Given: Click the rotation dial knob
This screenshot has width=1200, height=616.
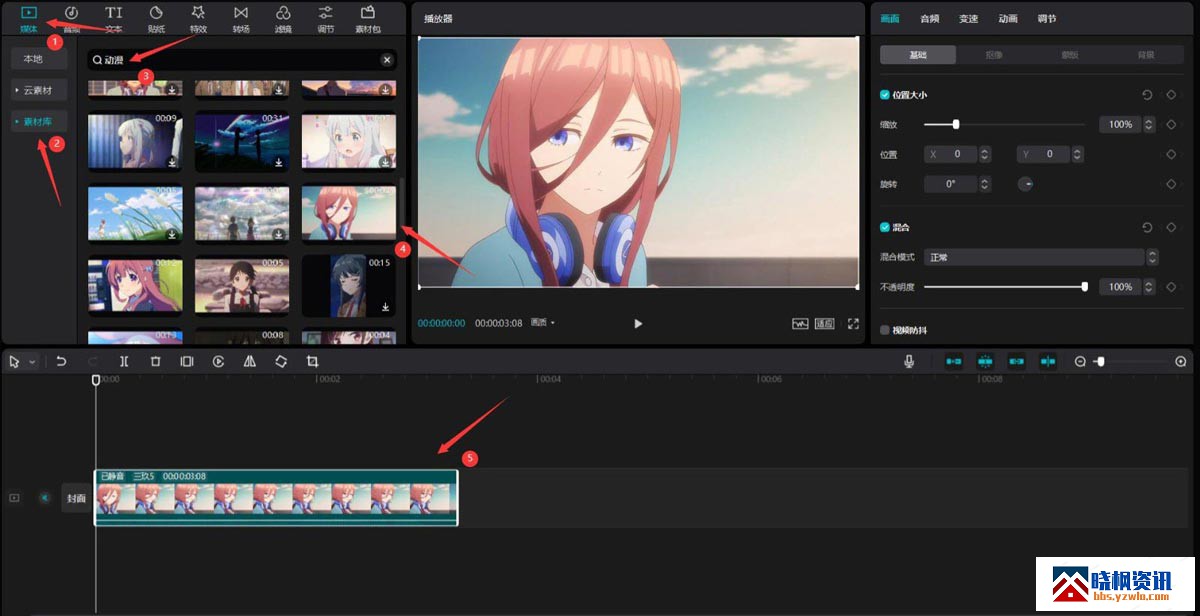Looking at the screenshot, I should point(1025,184).
